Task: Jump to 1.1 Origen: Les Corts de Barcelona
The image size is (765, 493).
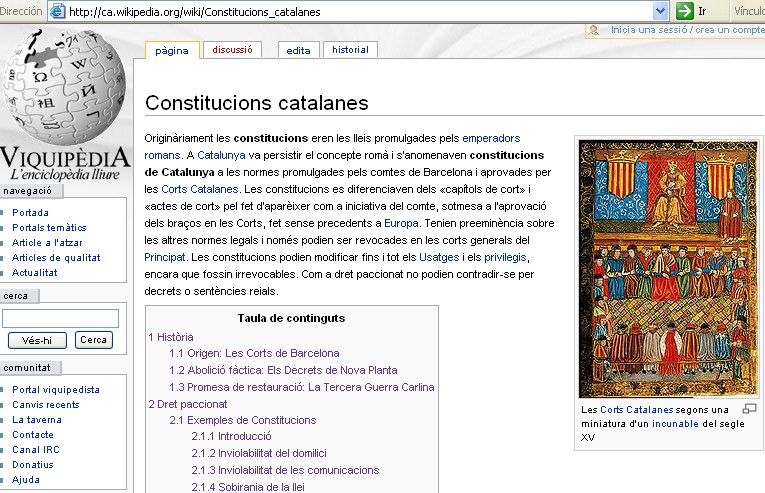Action: 254,353
